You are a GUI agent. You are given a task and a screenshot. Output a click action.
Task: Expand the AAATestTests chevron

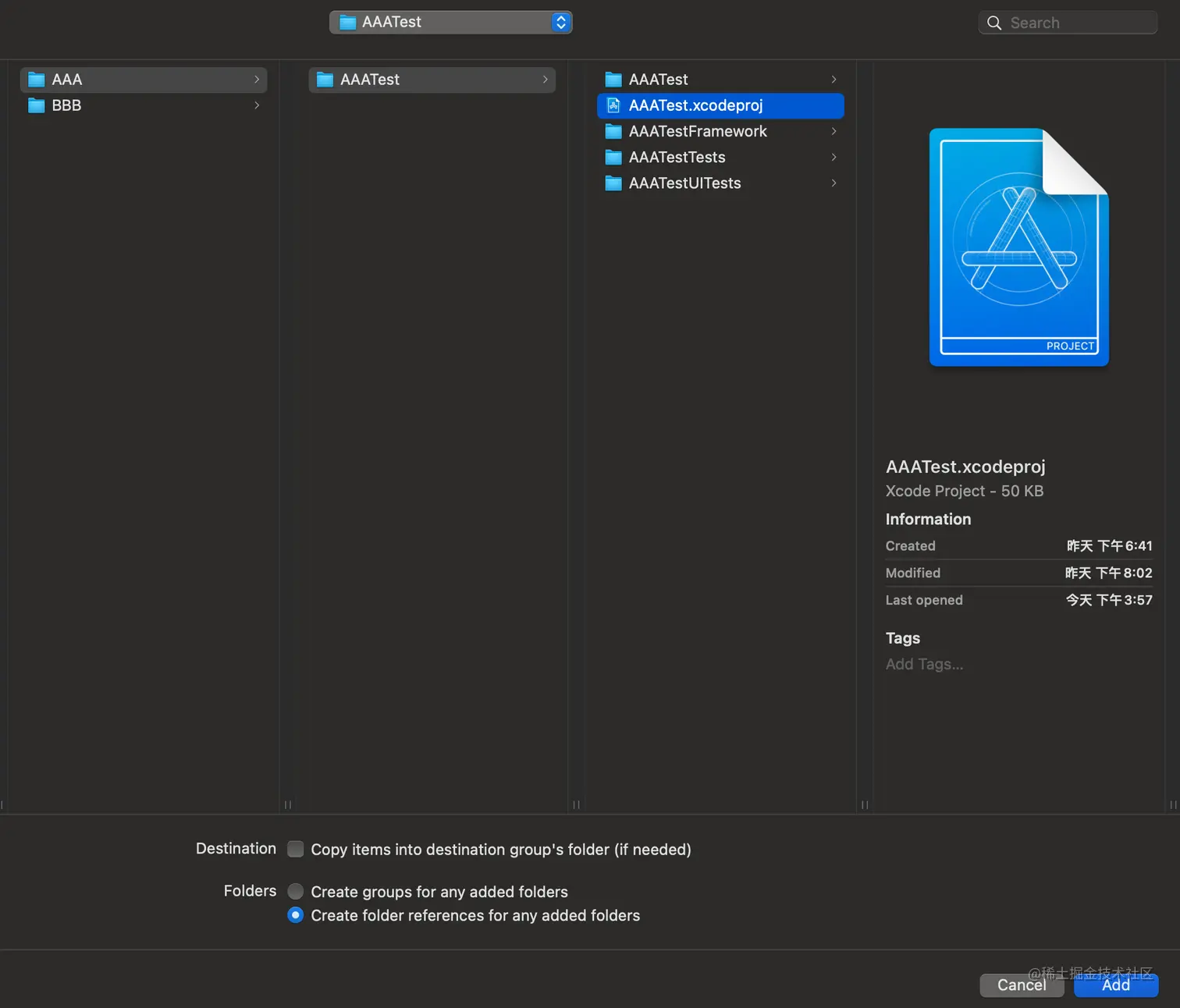point(834,157)
